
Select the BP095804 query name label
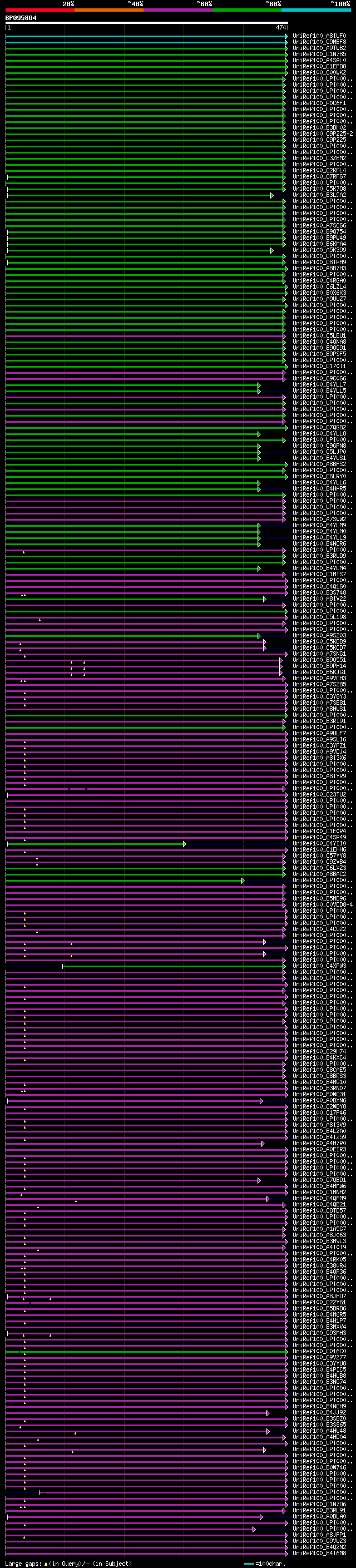[21, 18]
